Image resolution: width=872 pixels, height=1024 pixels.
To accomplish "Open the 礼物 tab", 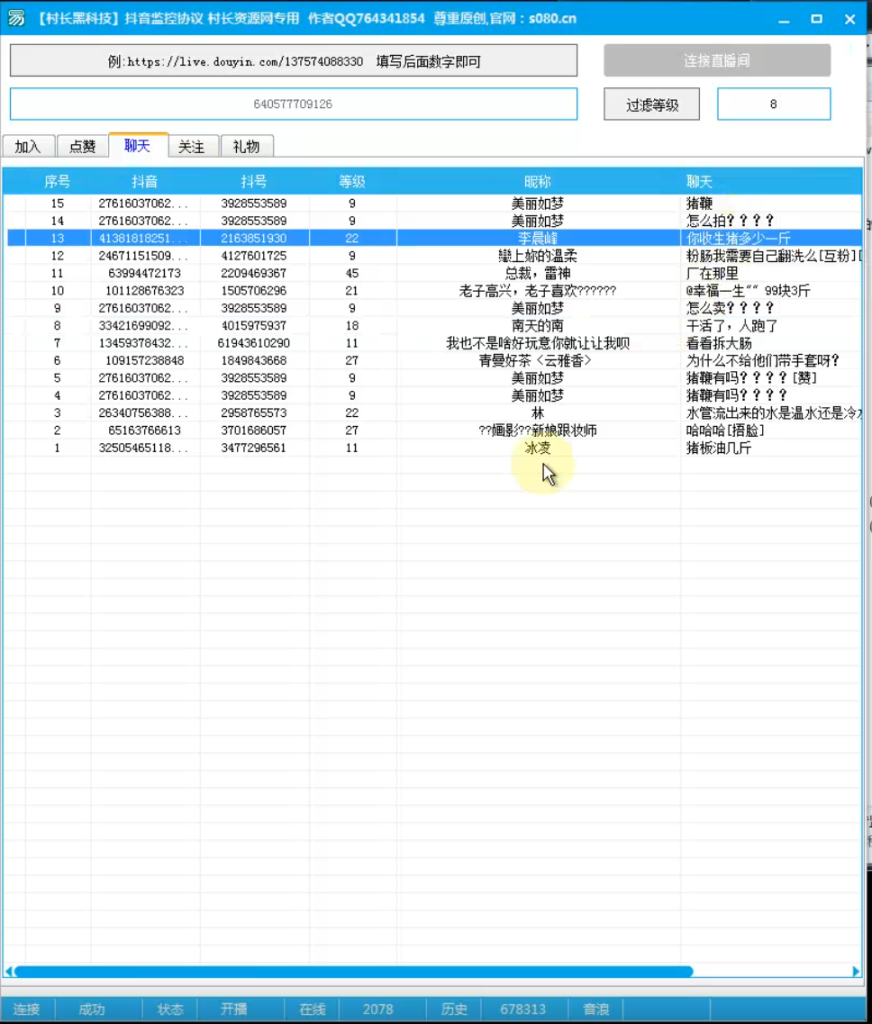I will [x=246, y=146].
